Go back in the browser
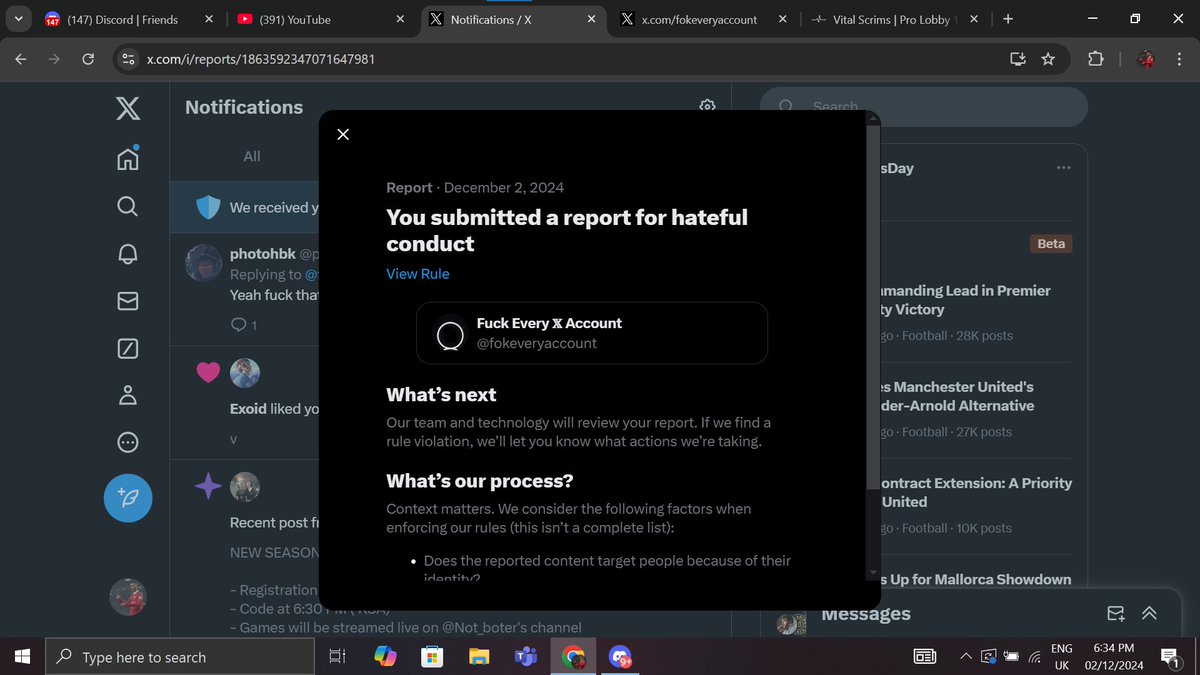Screen dimensions: 1200x675 pyautogui.click(x=21, y=59)
